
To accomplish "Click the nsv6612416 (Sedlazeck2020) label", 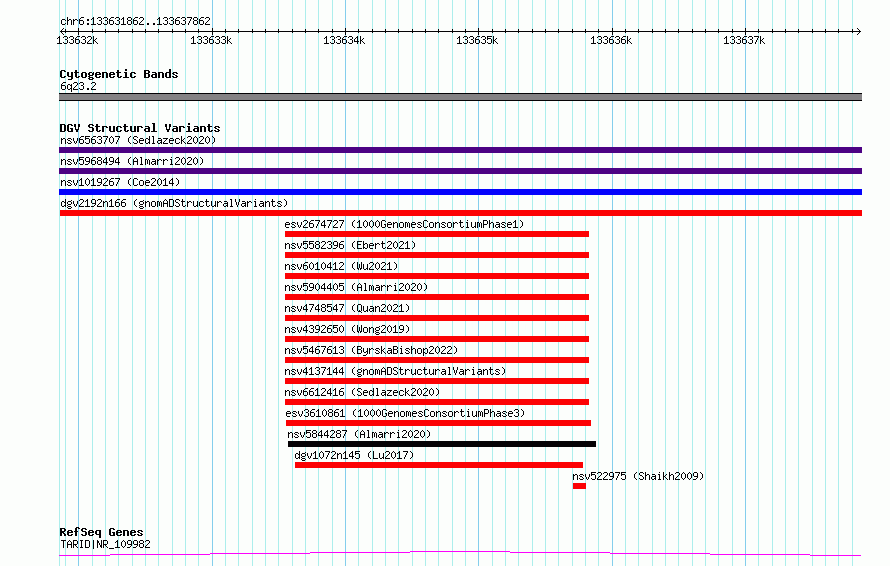I will (362, 392).
